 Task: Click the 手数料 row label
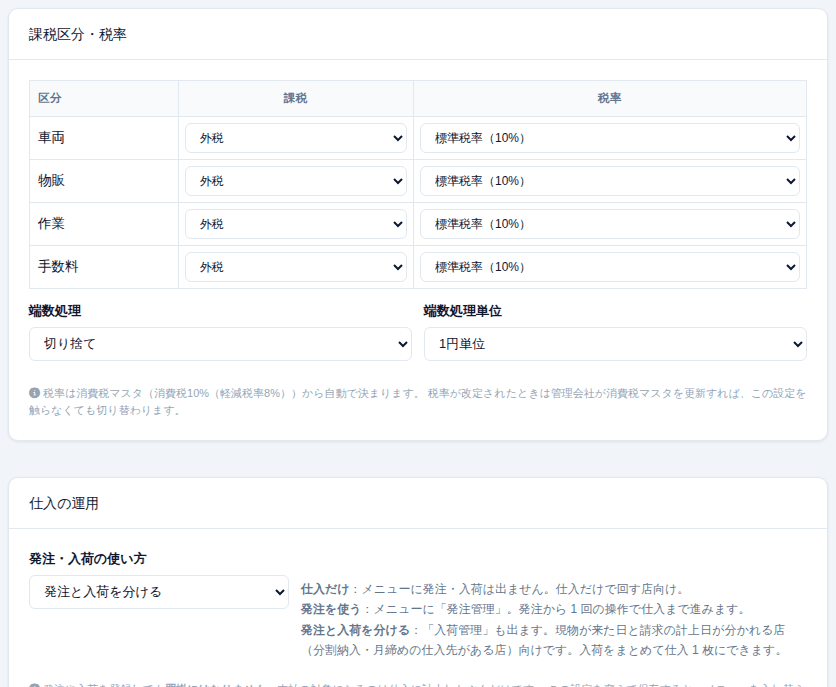(58, 266)
